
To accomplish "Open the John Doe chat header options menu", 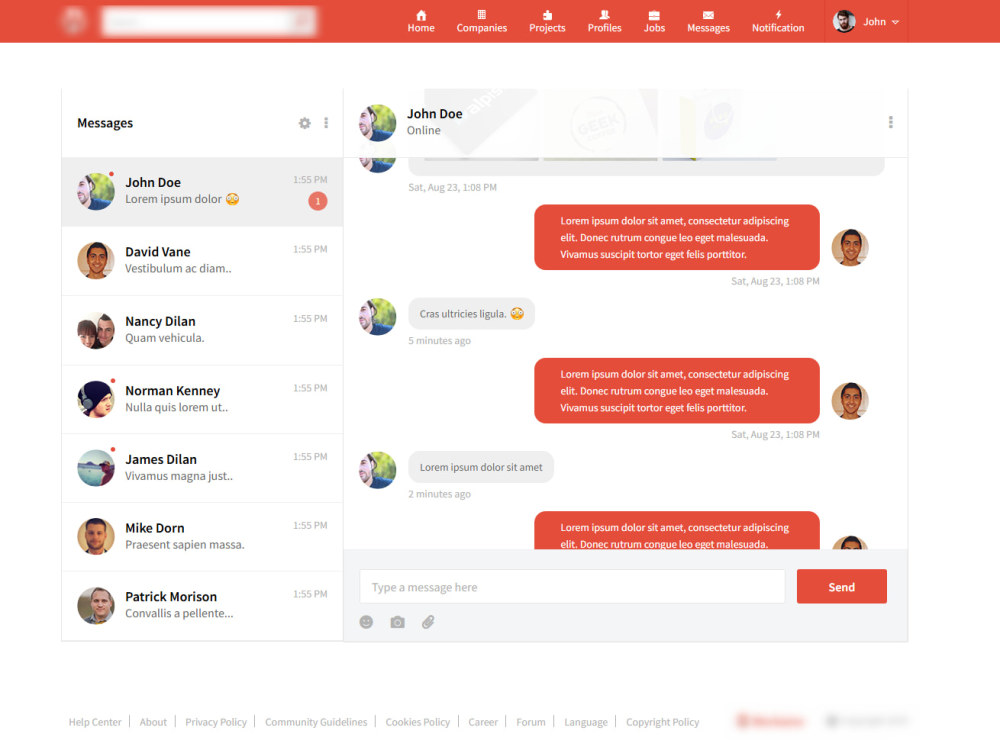I will [x=890, y=122].
